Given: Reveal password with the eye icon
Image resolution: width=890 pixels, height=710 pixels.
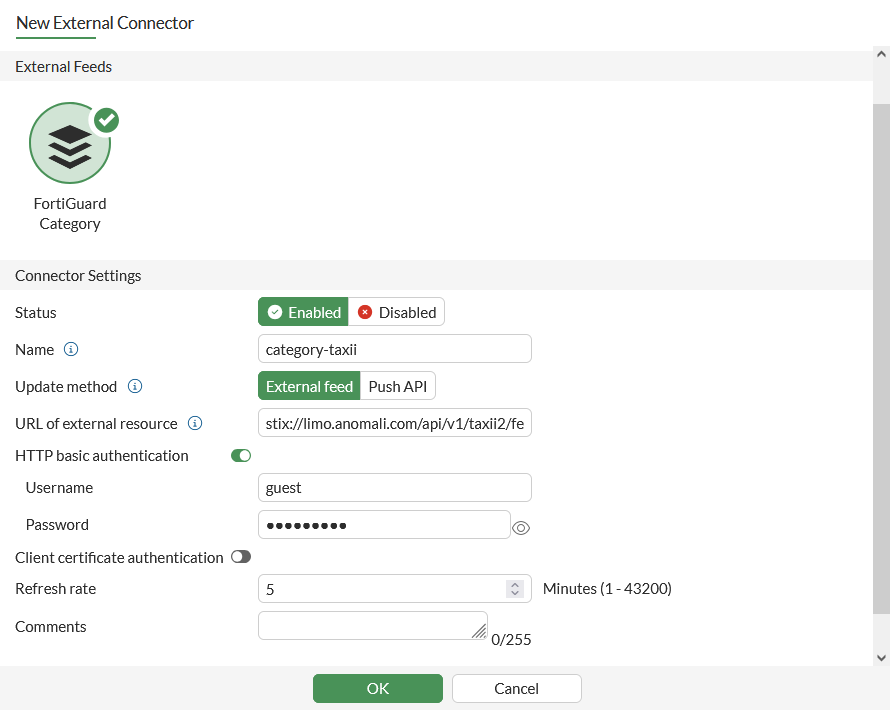Looking at the screenshot, I should 521,528.
